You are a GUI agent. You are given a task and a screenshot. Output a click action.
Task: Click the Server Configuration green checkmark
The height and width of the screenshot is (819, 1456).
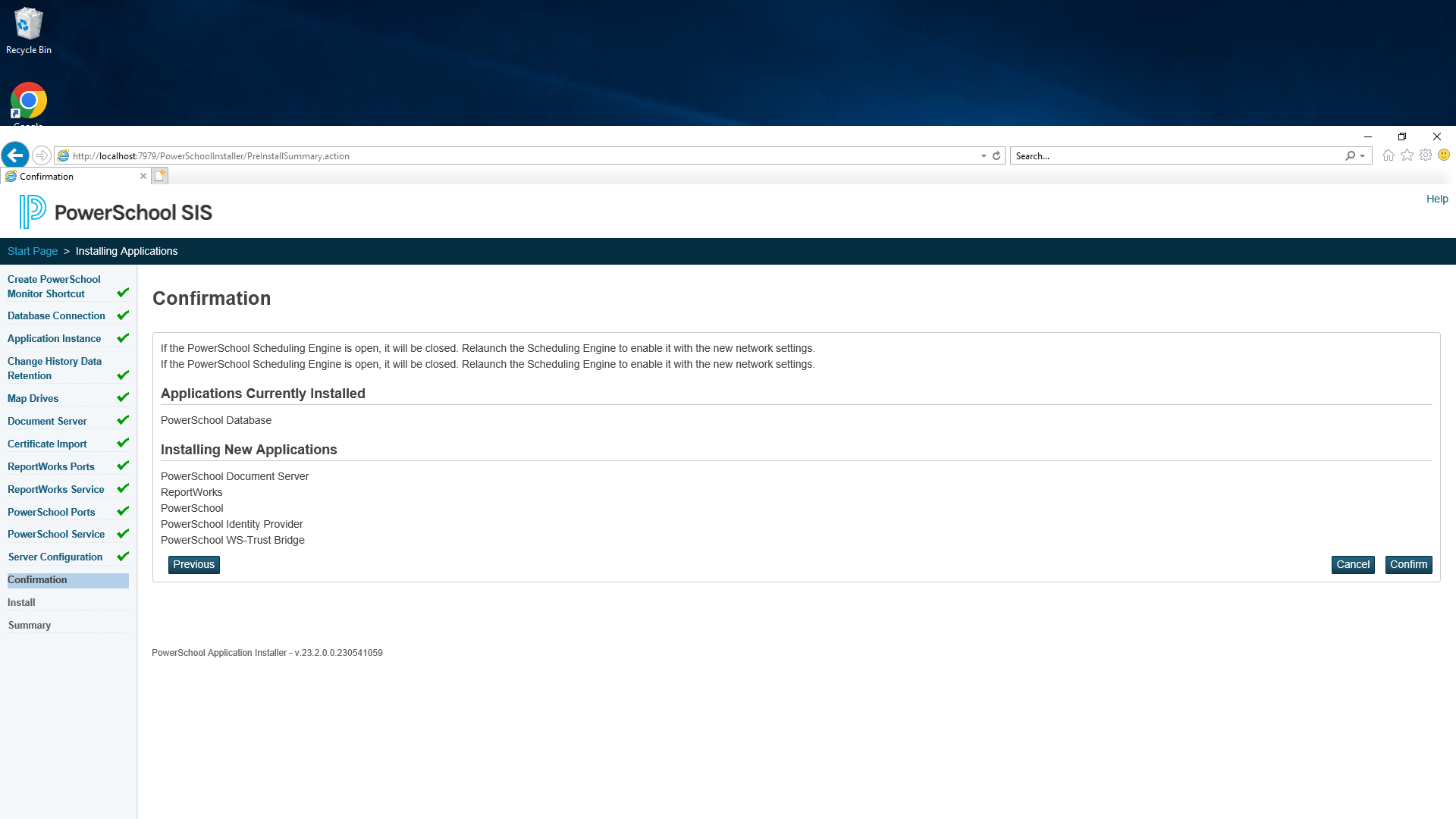click(x=123, y=557)
